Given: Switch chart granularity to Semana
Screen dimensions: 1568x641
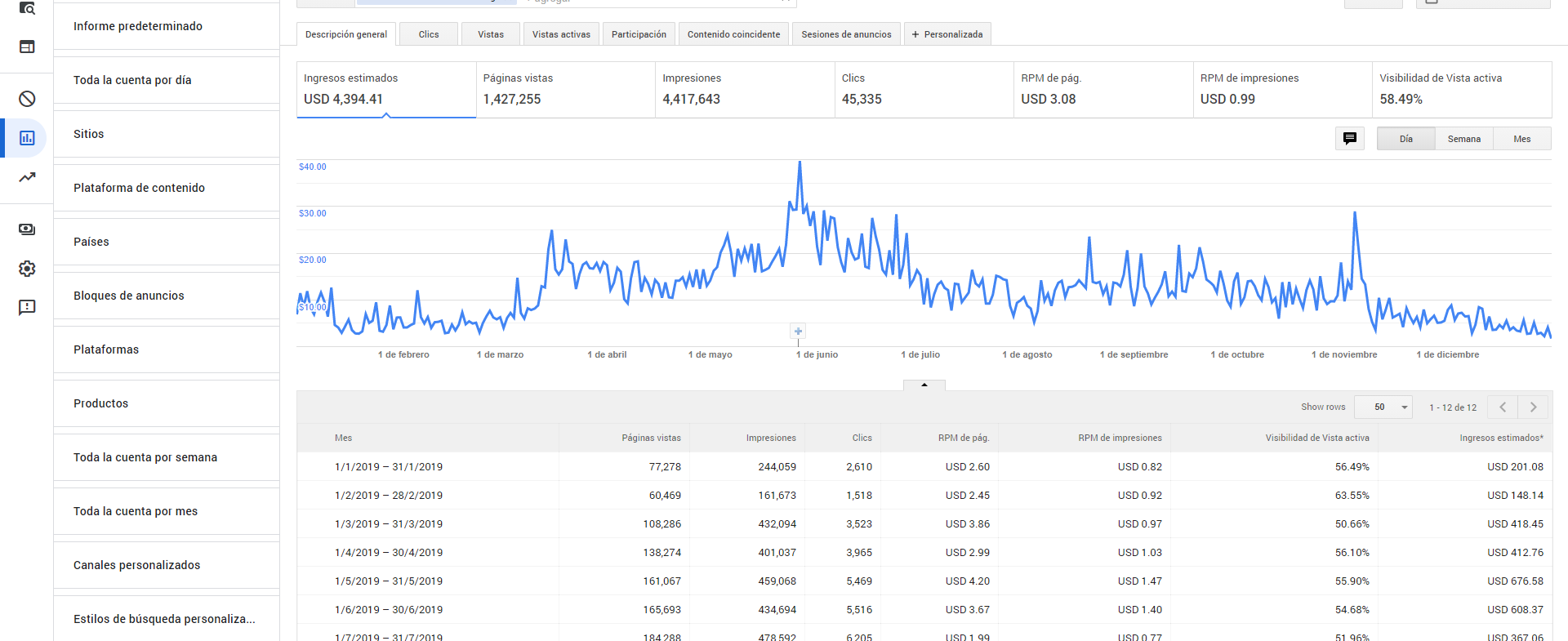Looking at the screenshot, I should (1463, 139).
